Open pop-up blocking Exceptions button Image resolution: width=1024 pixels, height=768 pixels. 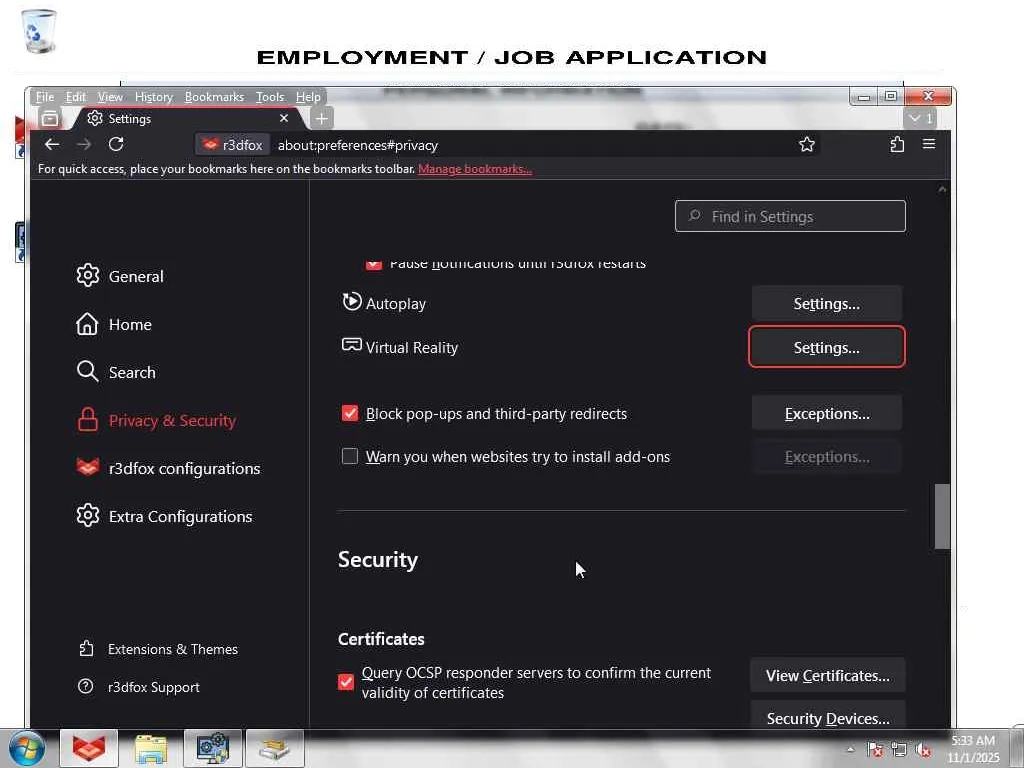[x=827, y=413]
